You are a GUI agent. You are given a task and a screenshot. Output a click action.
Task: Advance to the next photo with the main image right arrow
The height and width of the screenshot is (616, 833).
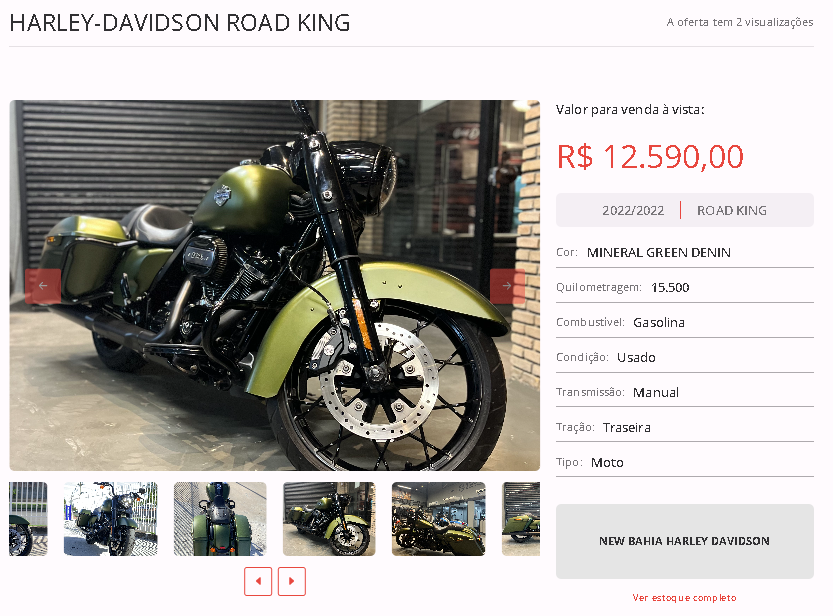pyautogui.click(x=507, y=286)
